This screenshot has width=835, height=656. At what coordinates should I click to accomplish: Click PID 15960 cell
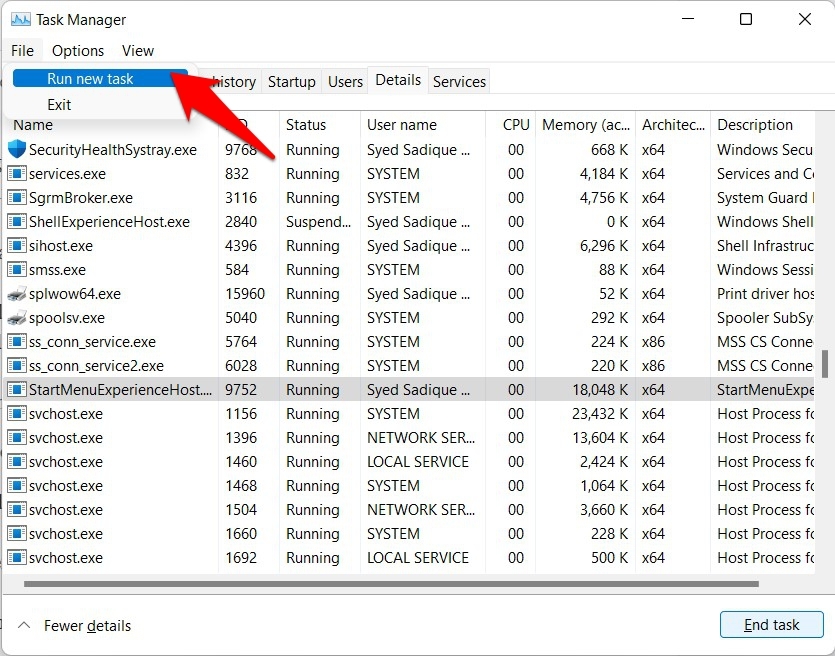[x=244, y=294]
